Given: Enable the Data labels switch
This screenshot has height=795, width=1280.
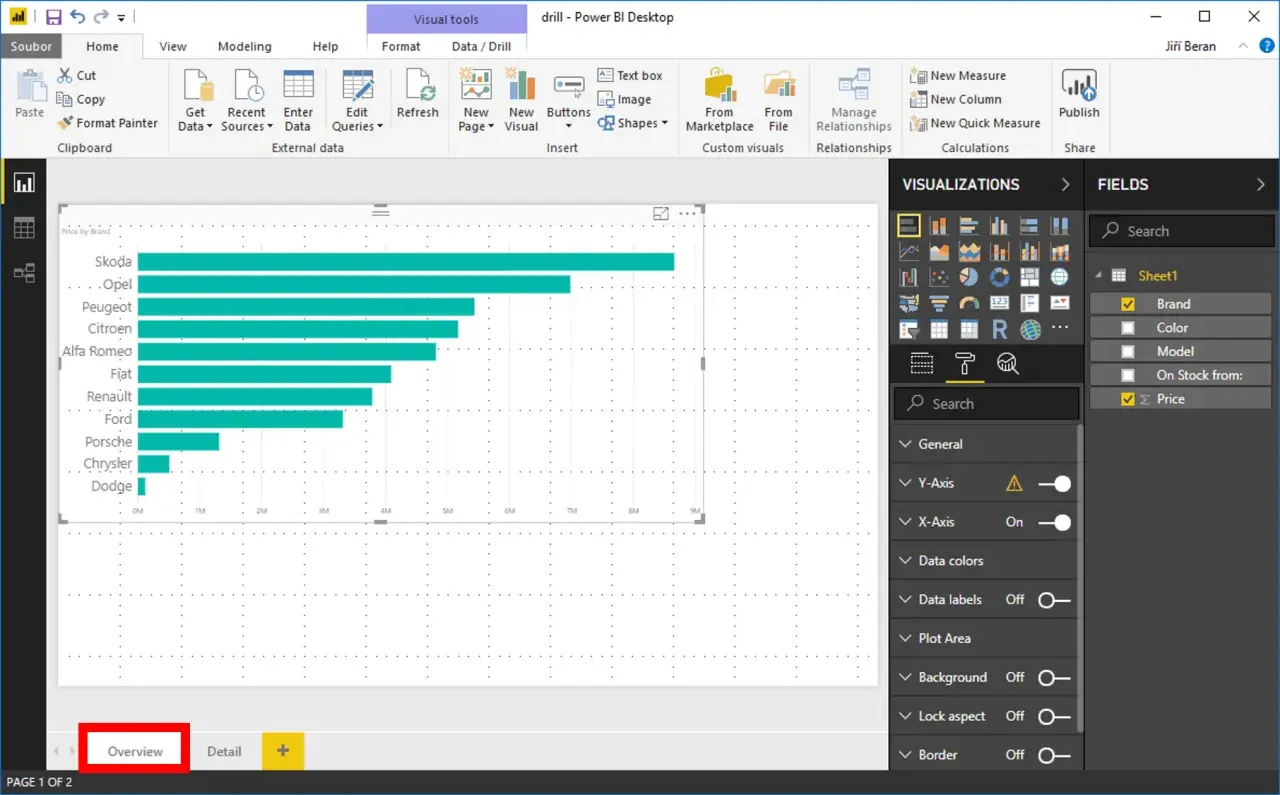Looking at the screenshot, I should (x=1054, y=600).
